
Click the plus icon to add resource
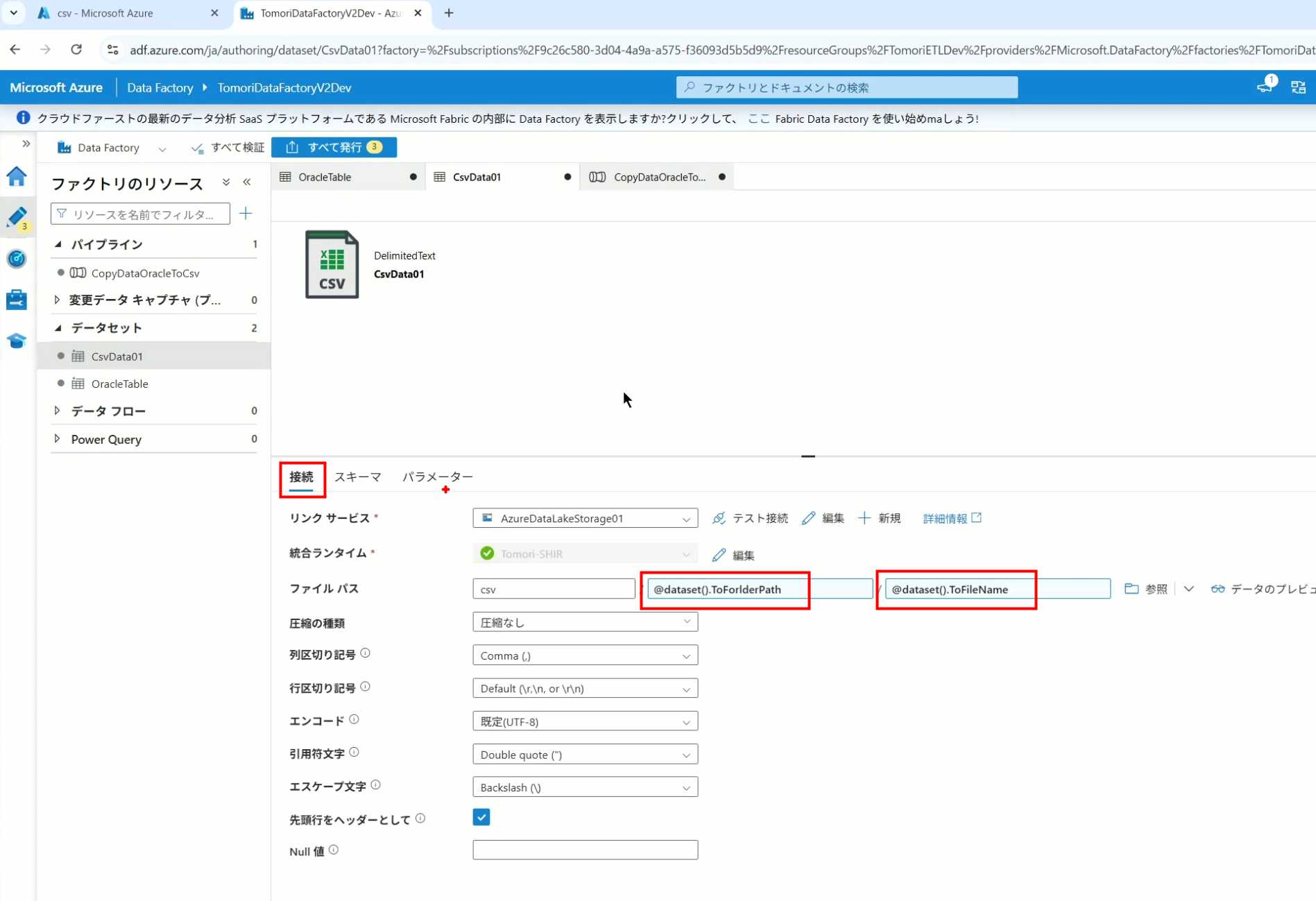pos(246,214)
